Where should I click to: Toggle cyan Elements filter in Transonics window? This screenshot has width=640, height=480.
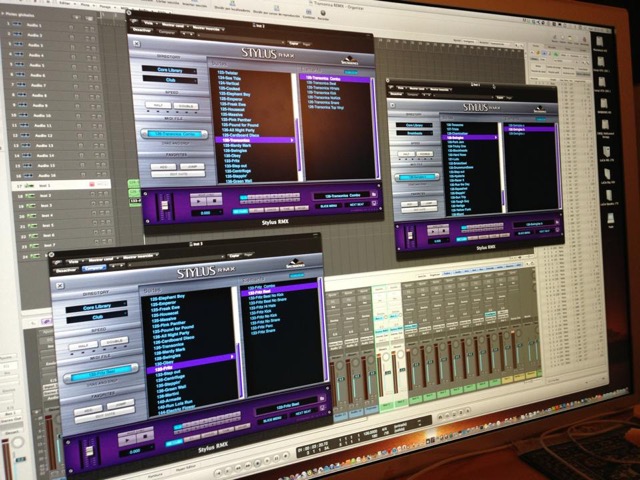pyautogui.click(x=351, y=72)
